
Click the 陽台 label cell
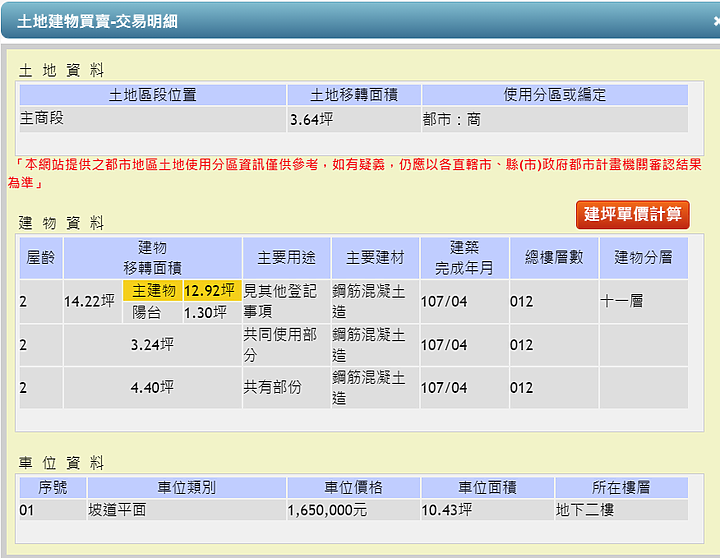(x=153, y=313)
